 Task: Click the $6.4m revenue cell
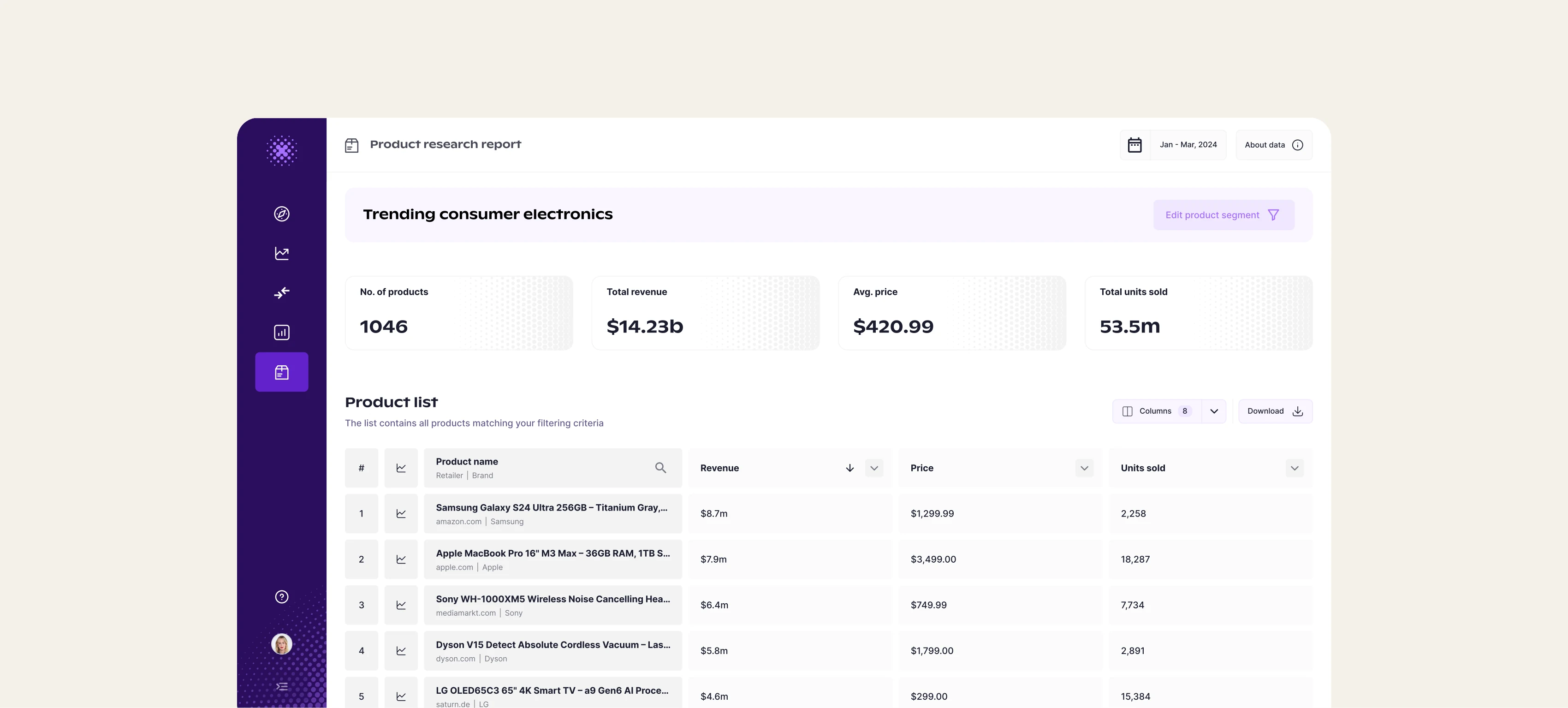[x=790, y=605]
